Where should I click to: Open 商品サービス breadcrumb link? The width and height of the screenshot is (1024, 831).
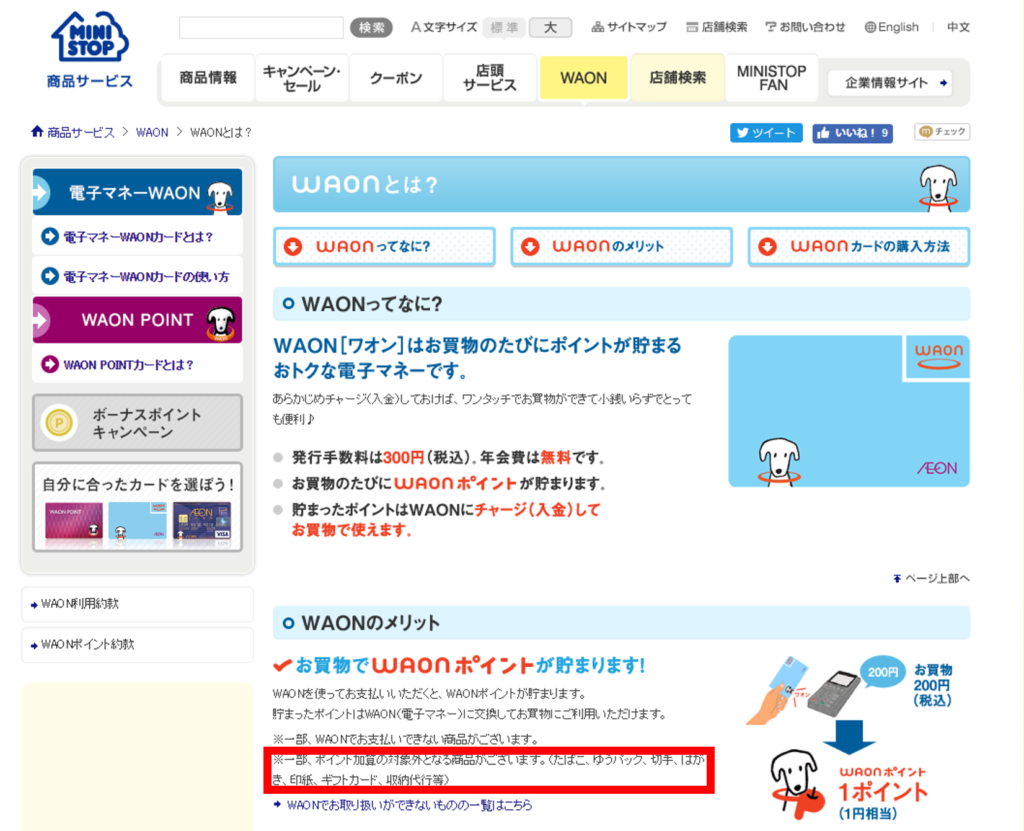pos(80,133)
